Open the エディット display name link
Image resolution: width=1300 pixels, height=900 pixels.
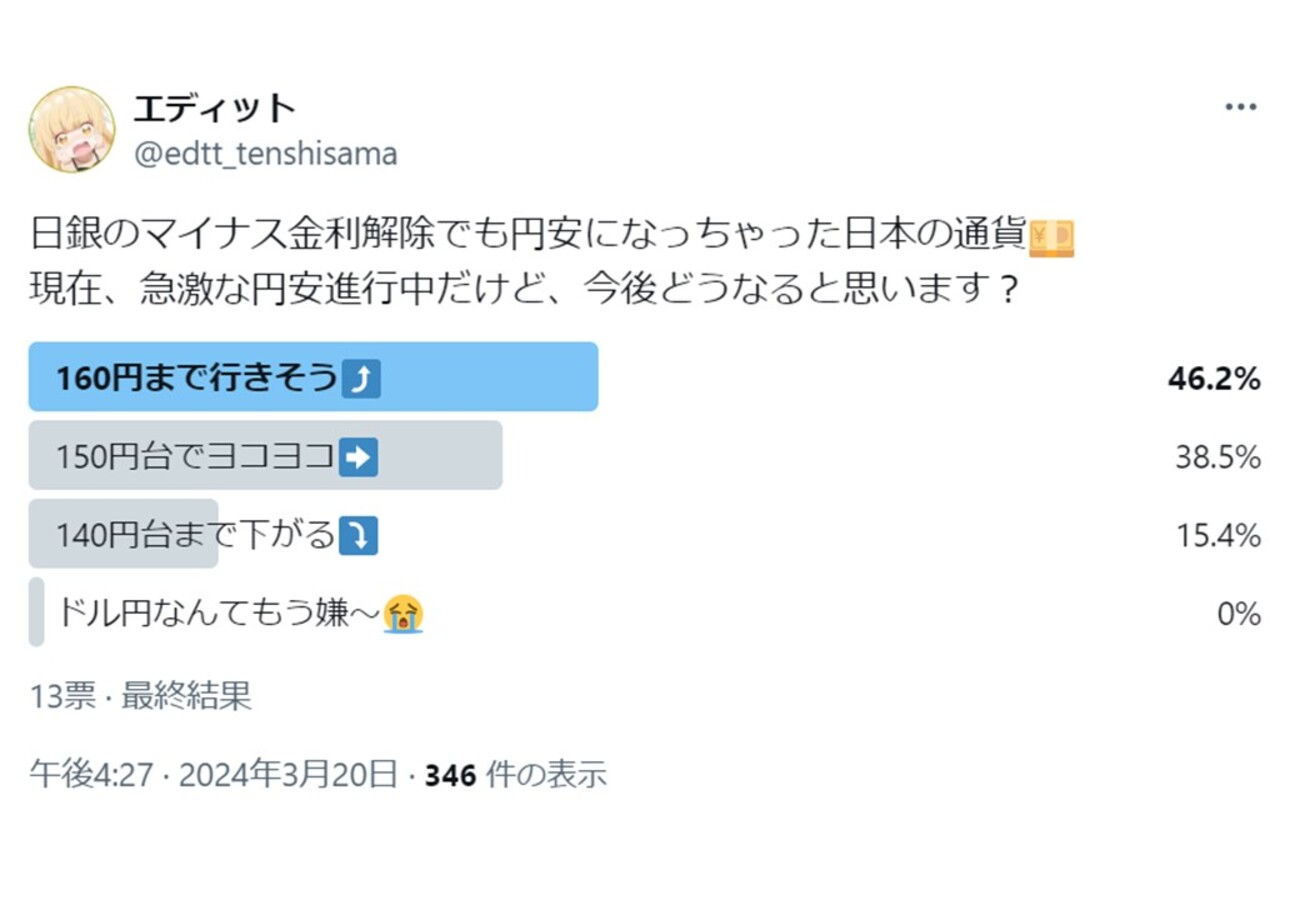coord(215,108)
